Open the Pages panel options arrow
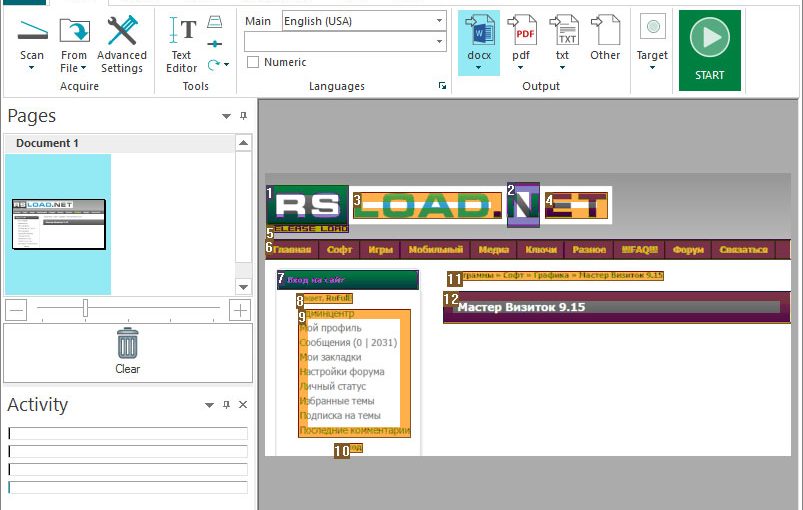Viewport: 803px width, 510px height. [x=226, y=116]
